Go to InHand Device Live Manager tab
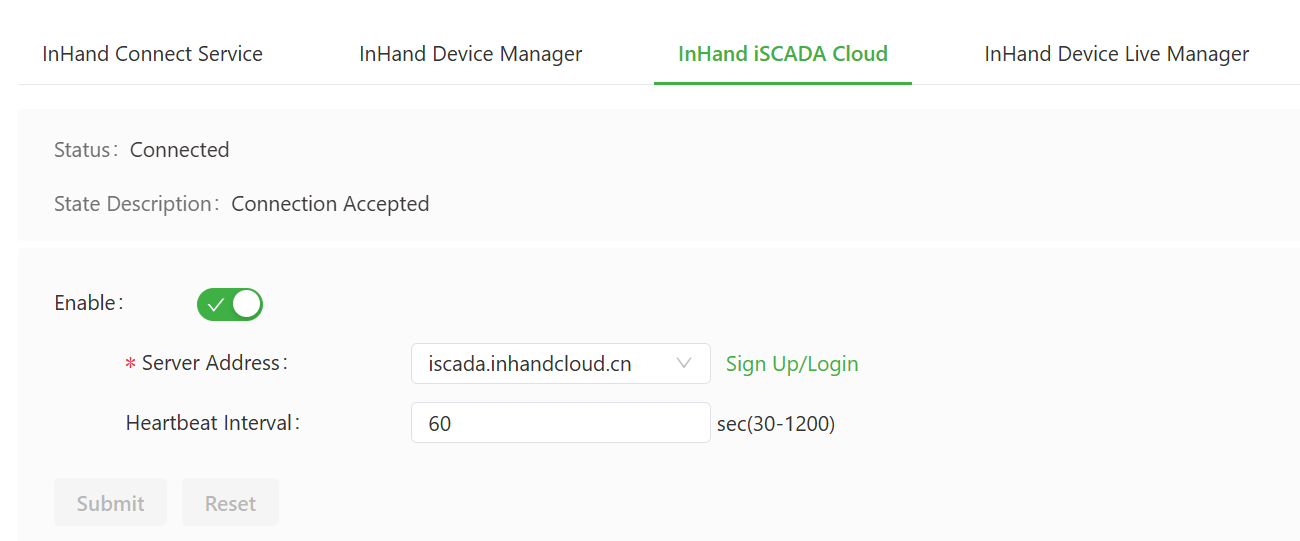 (1116, 54)
